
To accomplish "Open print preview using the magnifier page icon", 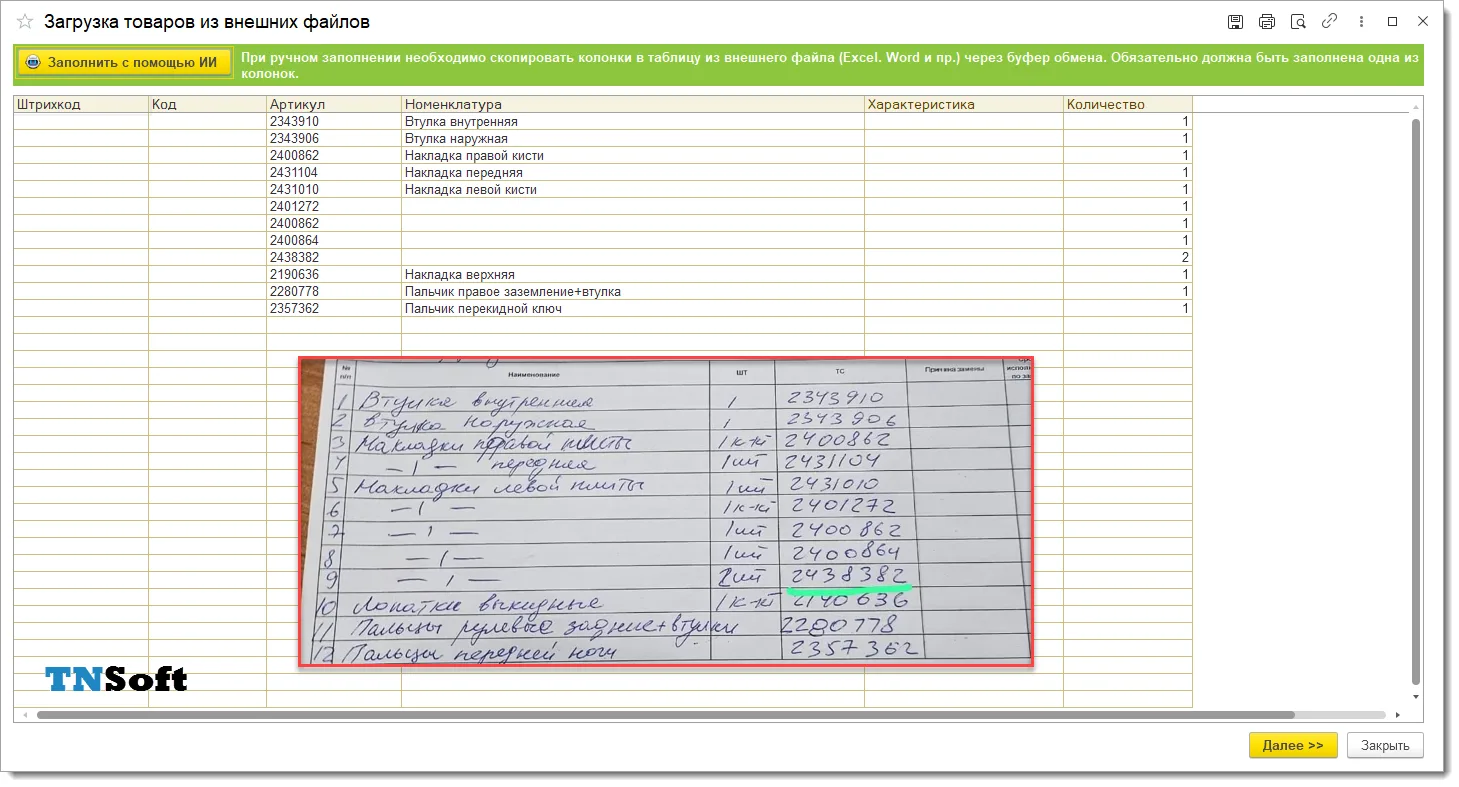I will [x=1298, y=21].
